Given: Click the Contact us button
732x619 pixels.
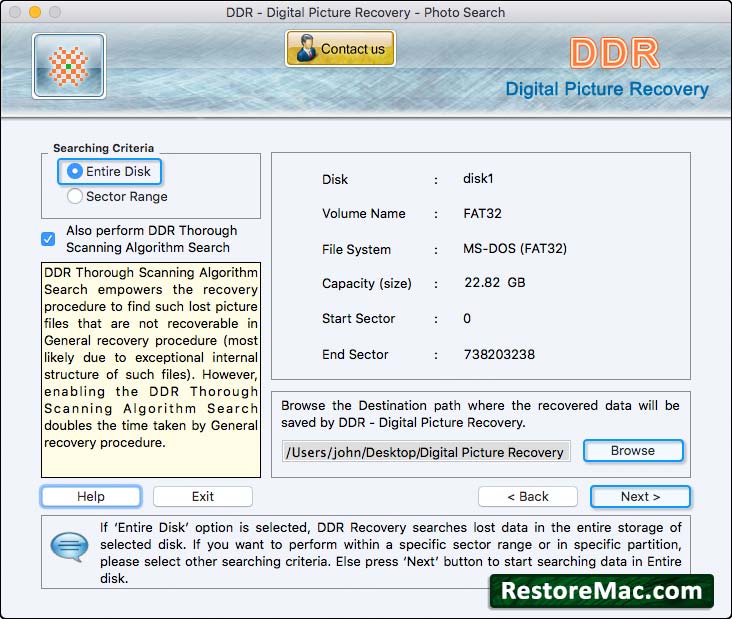Looking at the screenshot, I should tap(340, 49).
